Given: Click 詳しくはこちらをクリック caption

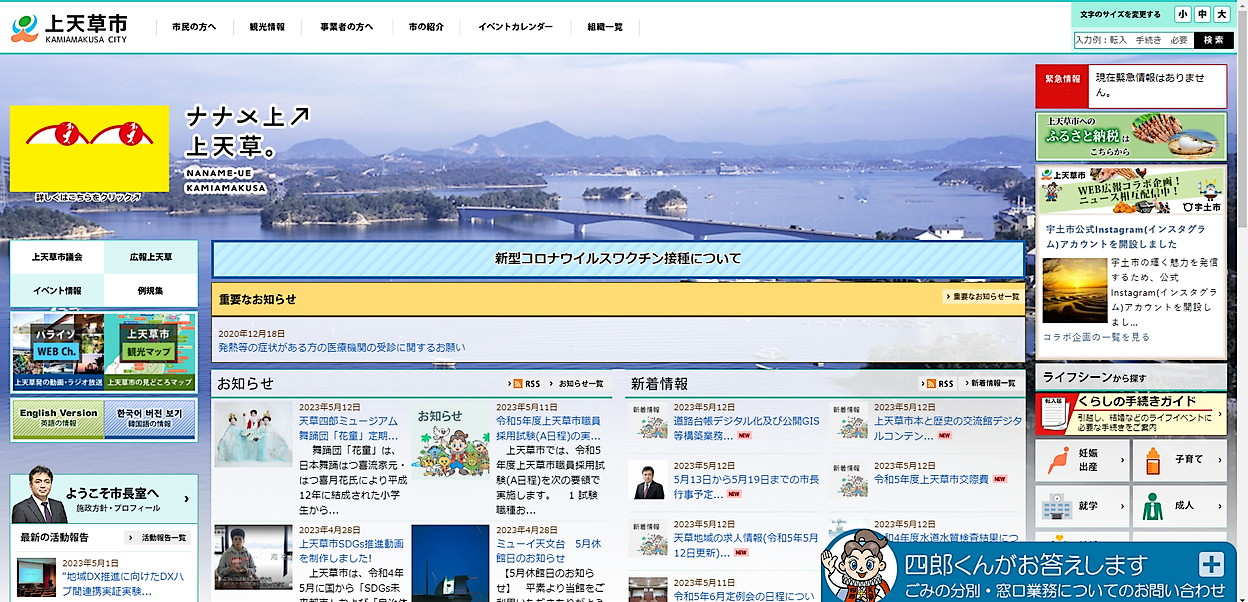Looking at the screenshot, I should (x=88, y=198).
